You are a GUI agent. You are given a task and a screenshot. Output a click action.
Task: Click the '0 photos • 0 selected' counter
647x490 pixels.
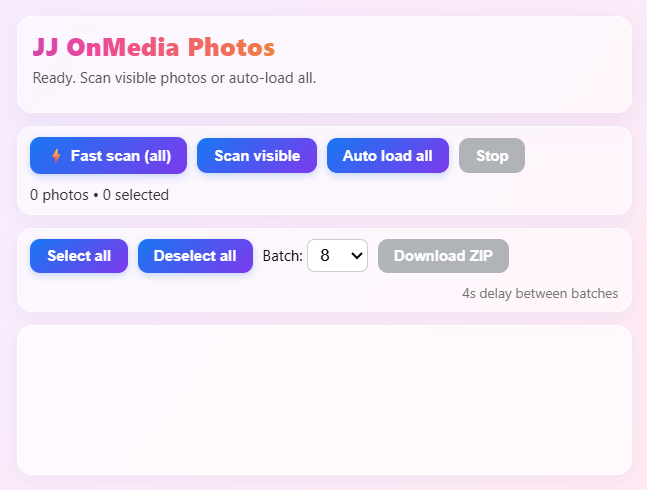[99, 195]
